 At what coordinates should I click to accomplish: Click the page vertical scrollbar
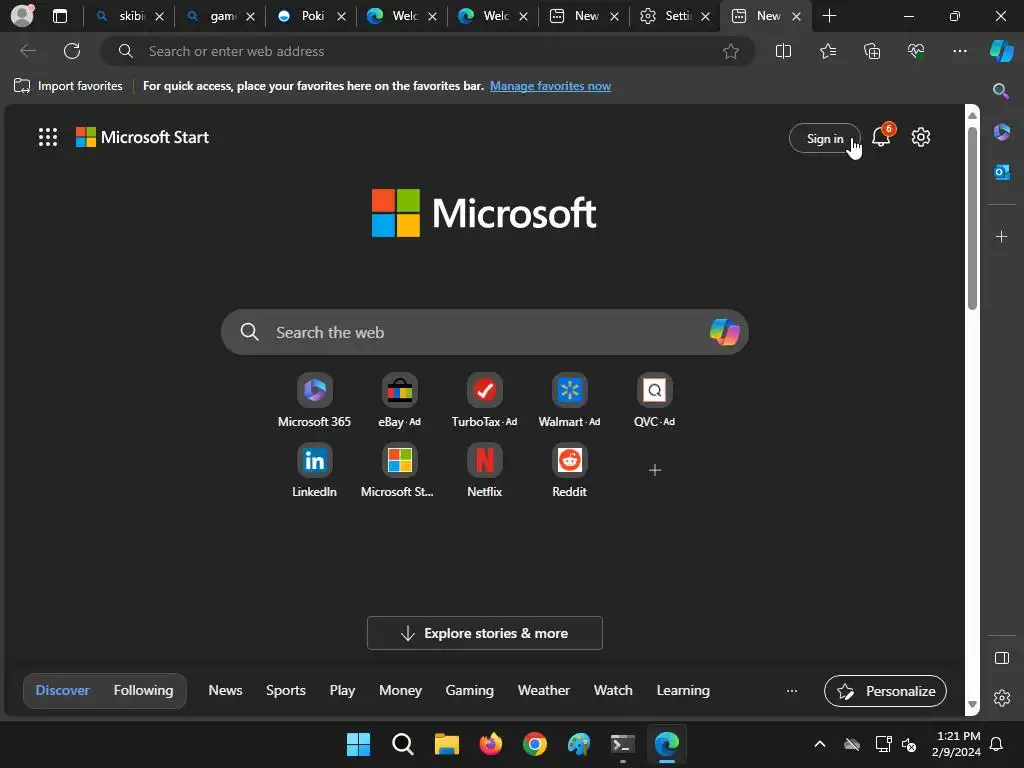tap(972, 219)
